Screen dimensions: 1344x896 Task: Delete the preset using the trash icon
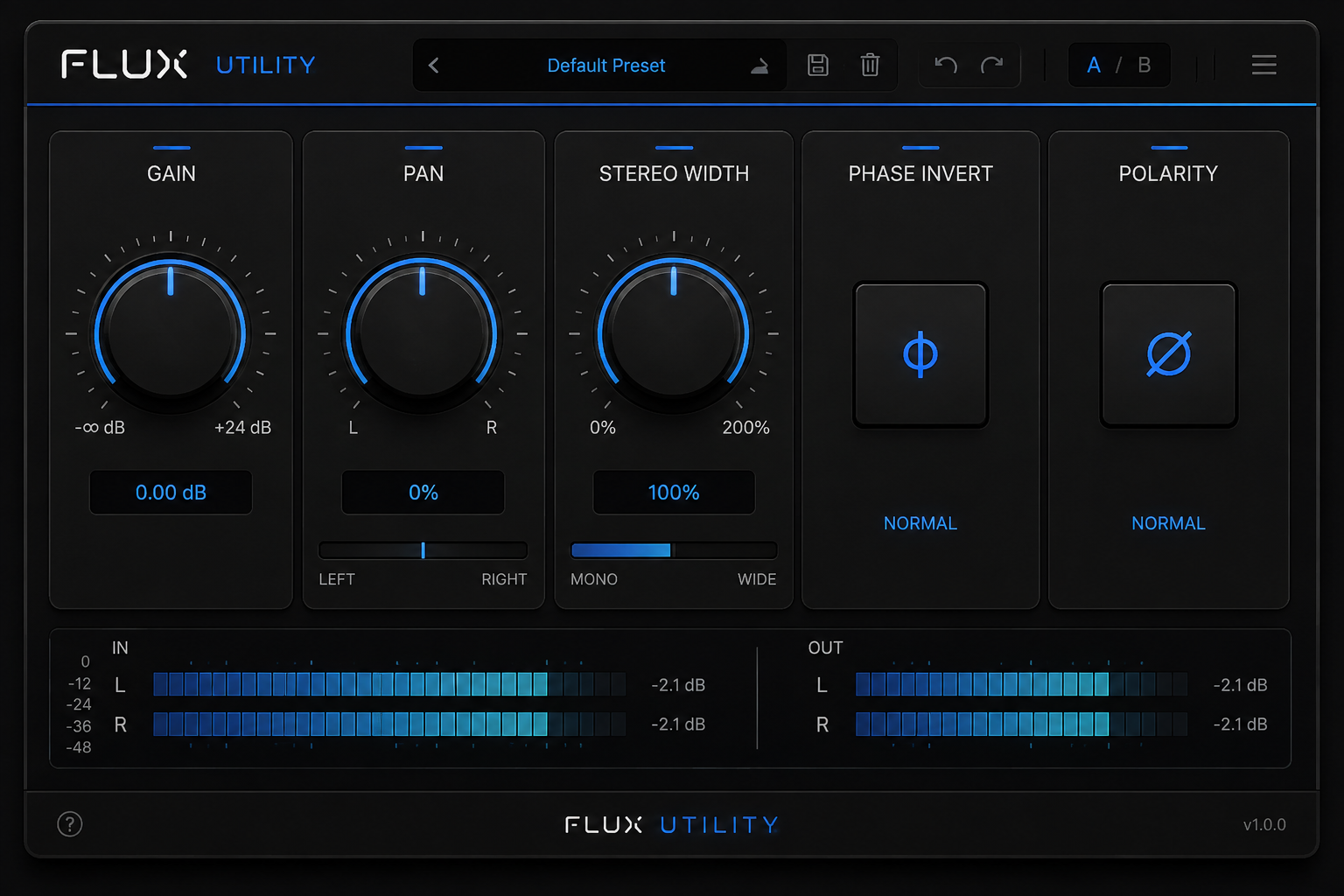pos(870,65)
